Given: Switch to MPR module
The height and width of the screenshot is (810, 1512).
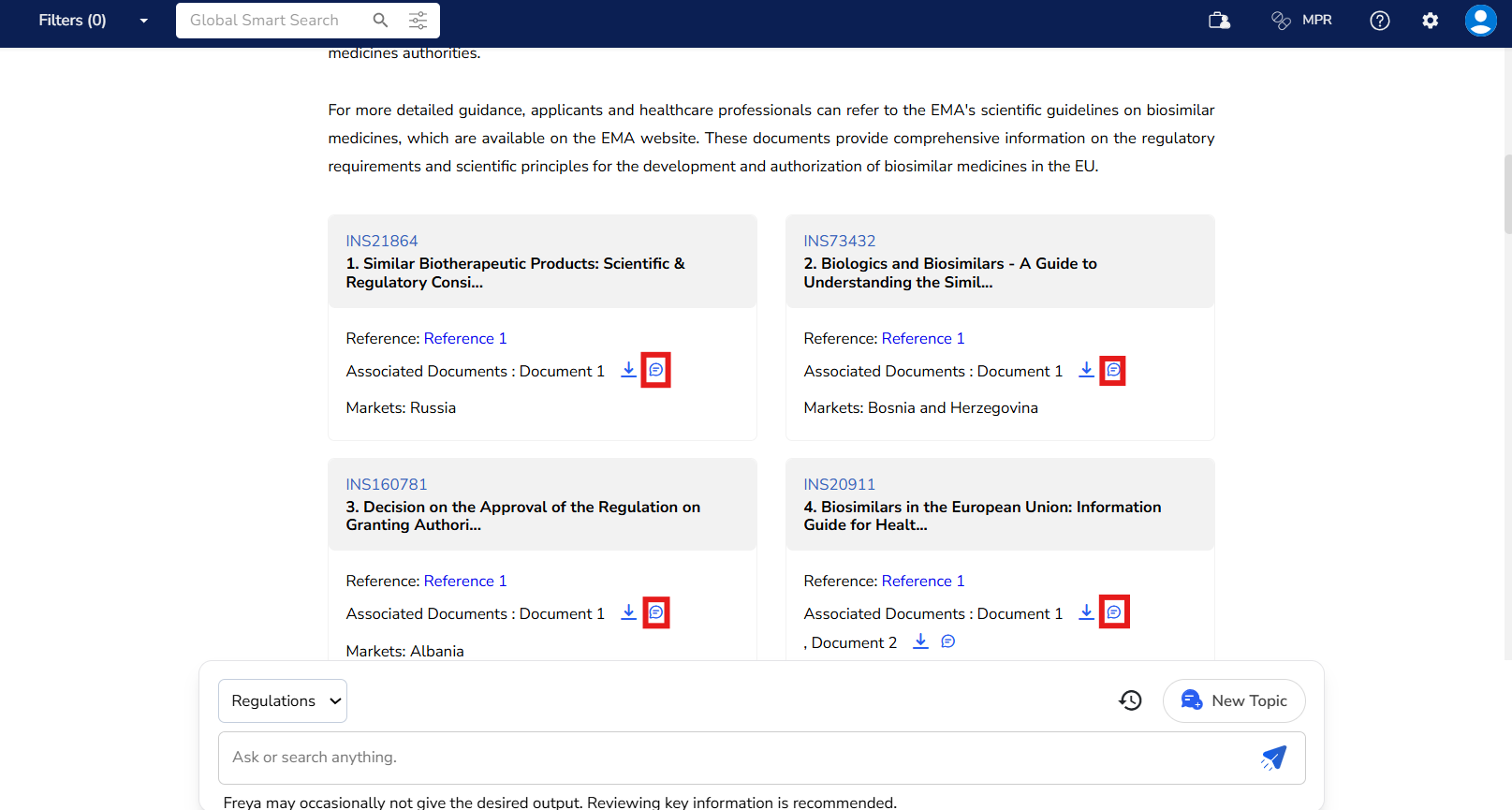Looking at the screenshot, I should tap(1301, 21).
